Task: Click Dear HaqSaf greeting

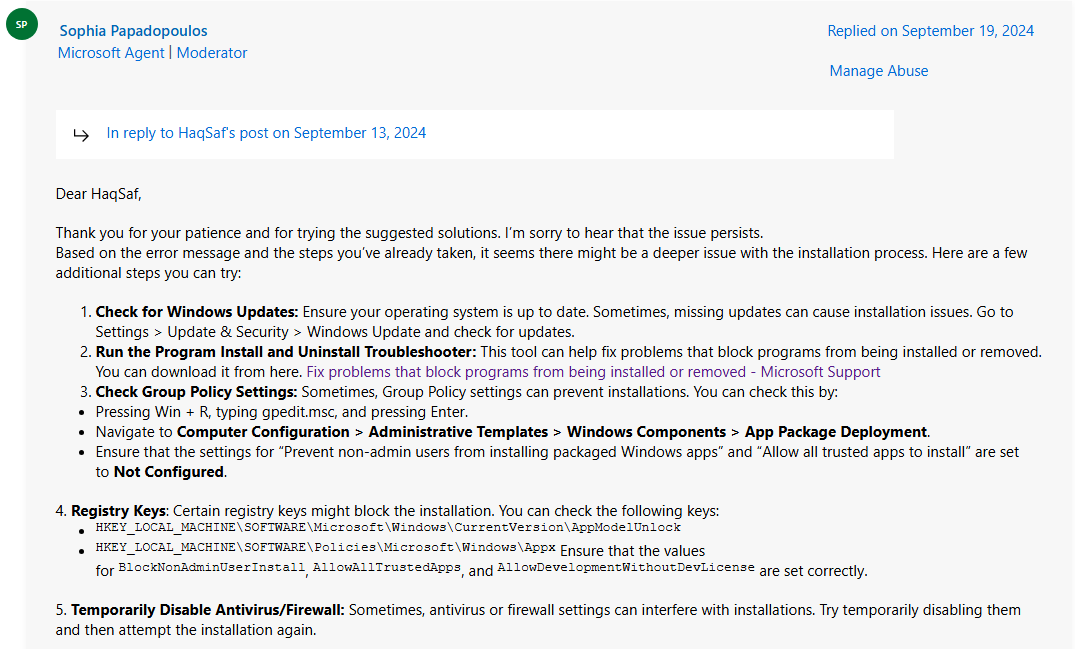Action: coord(99,194)
